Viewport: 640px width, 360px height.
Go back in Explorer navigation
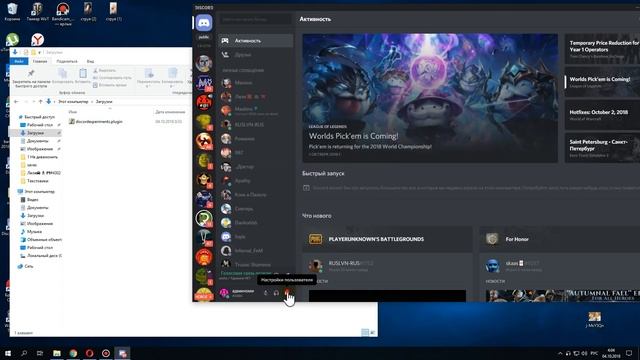coord(16,101)
